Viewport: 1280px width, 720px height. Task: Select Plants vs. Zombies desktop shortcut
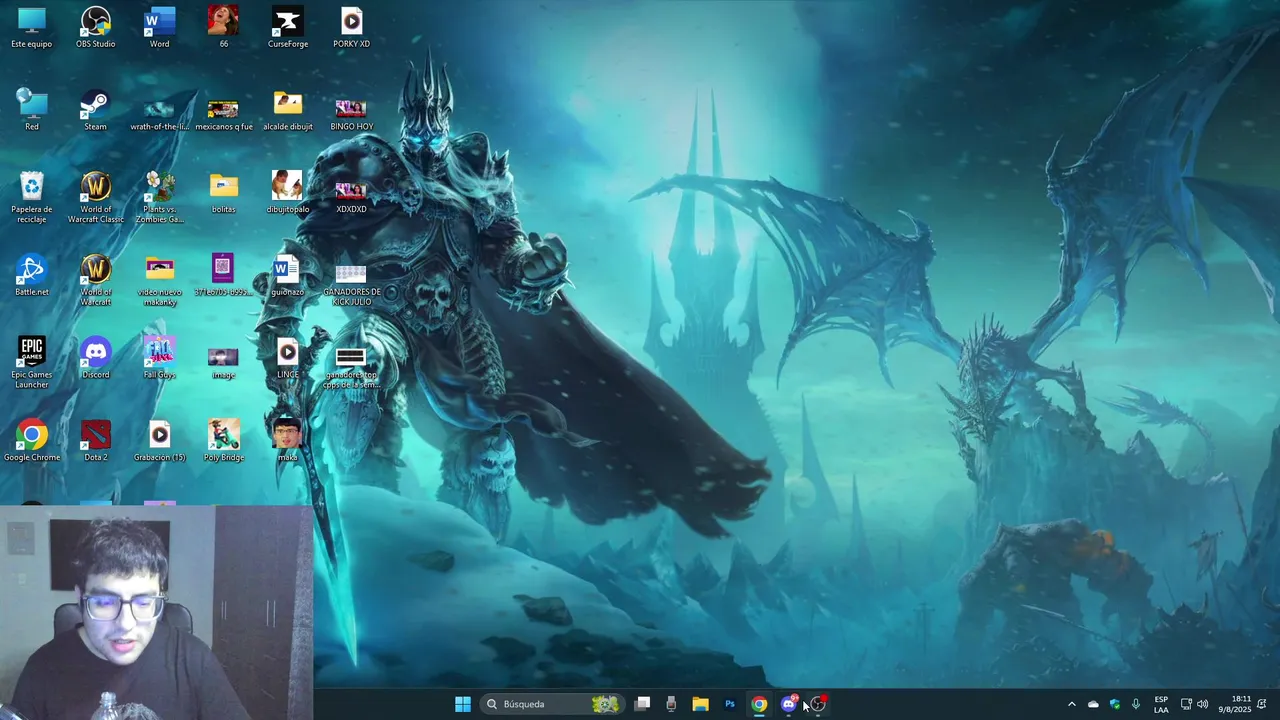[160, 197]
